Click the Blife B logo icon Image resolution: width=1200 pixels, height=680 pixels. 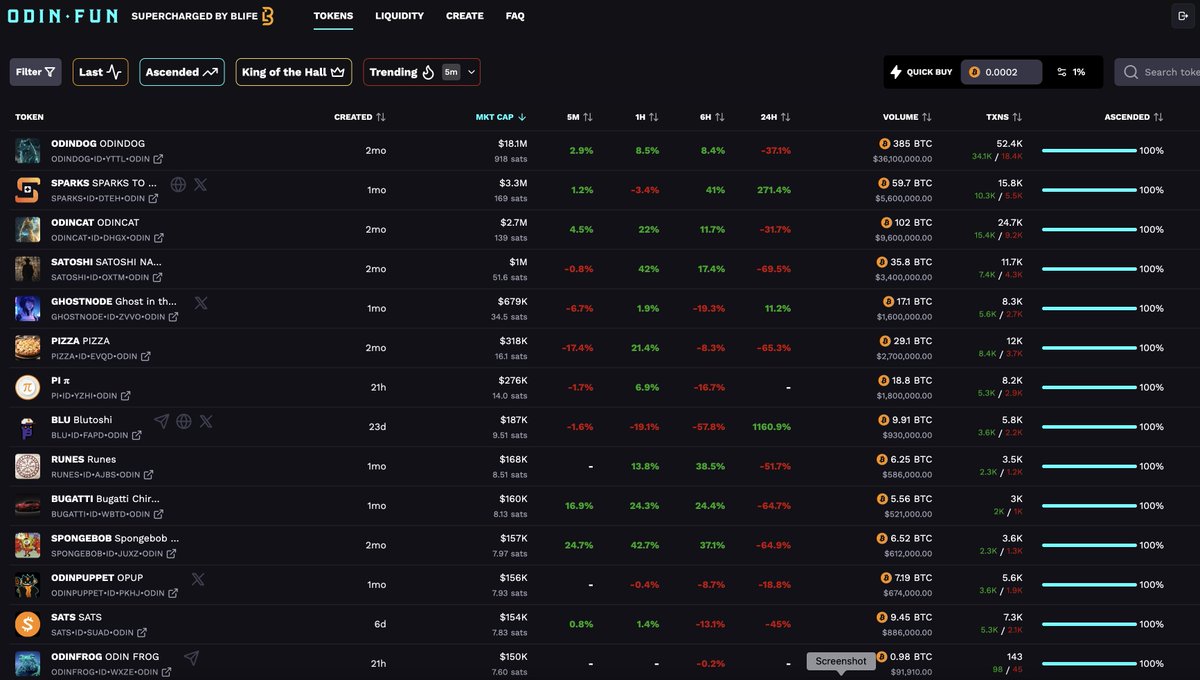click(268, 16)
